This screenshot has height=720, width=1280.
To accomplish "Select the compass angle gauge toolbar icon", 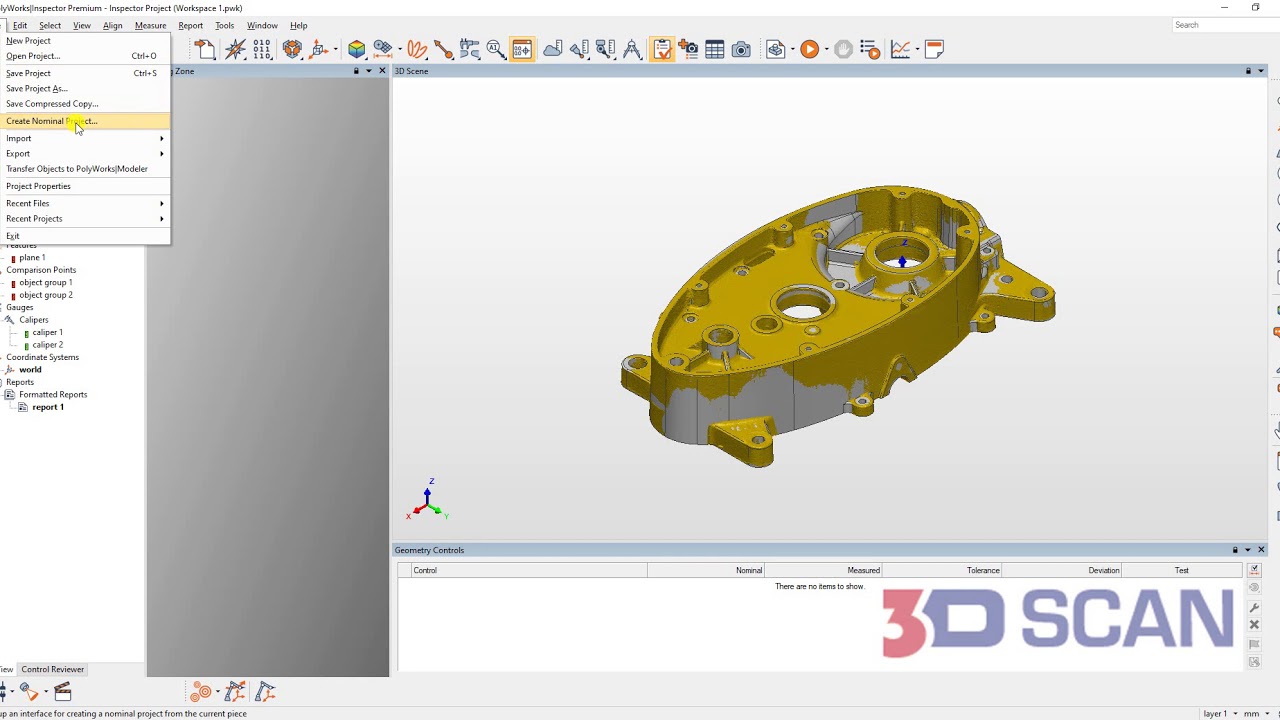I will [632, 49].
